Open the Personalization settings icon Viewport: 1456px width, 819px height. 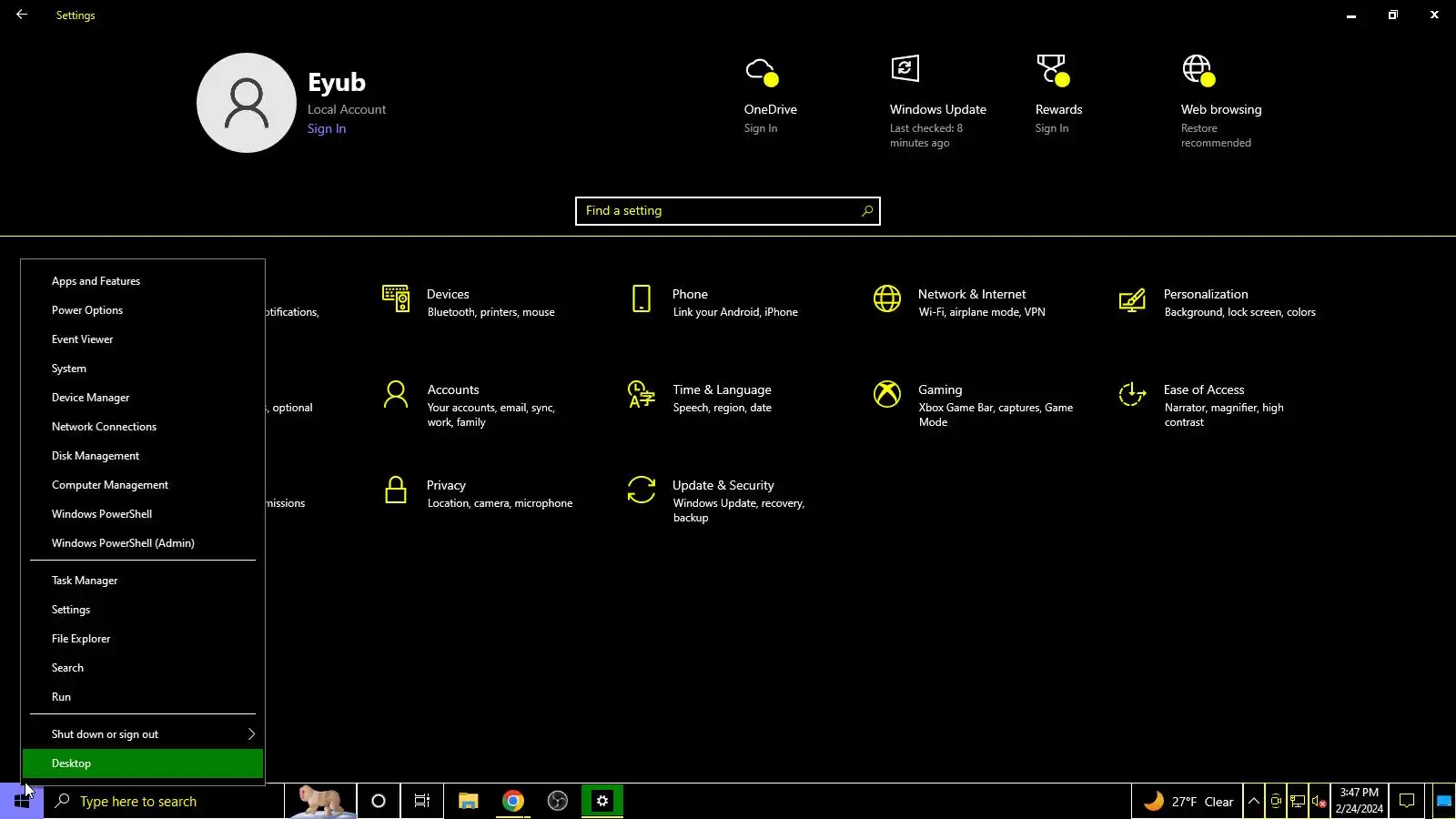[1132, 299]
